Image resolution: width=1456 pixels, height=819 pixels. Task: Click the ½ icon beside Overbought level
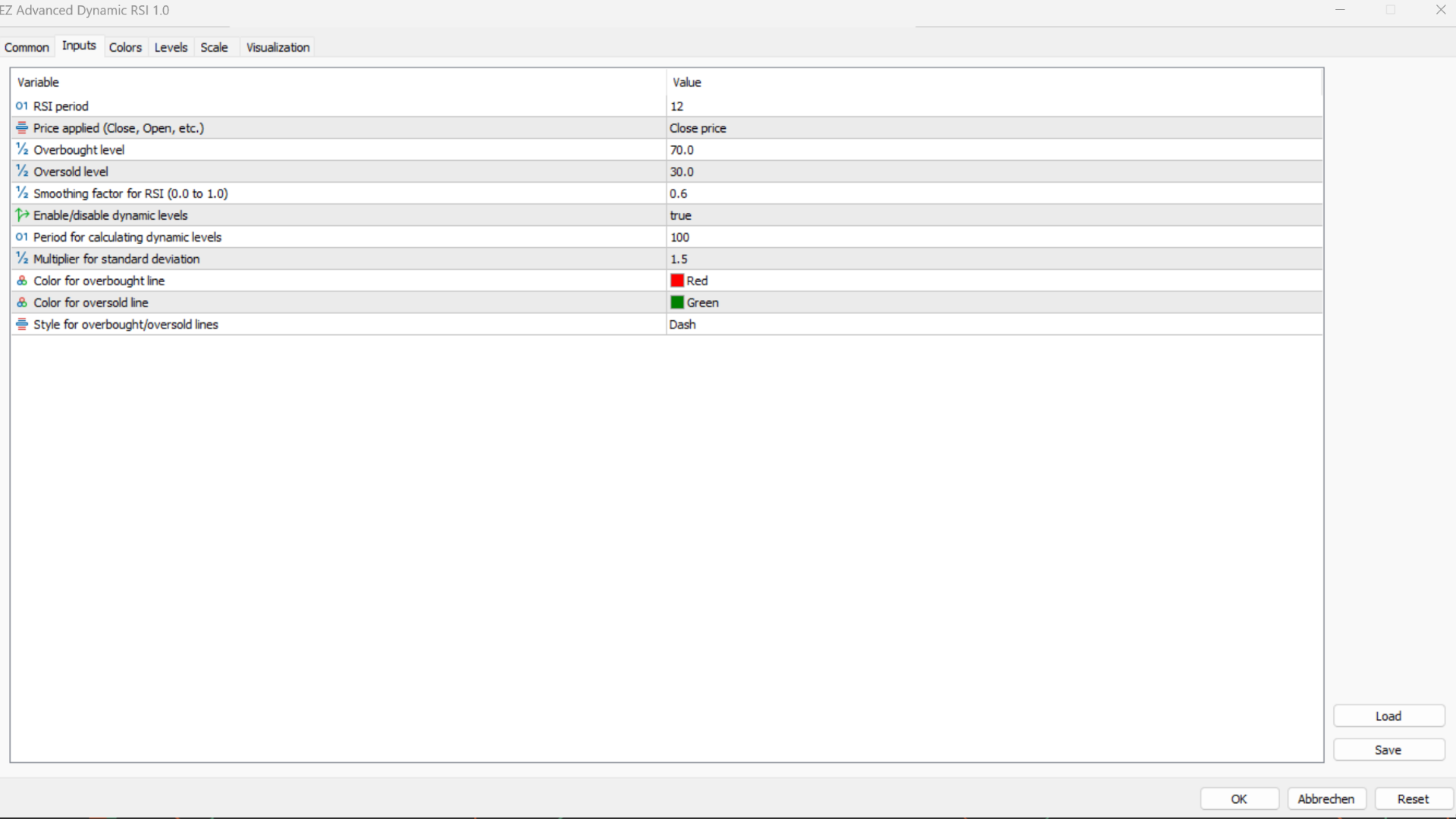[21, 149]
